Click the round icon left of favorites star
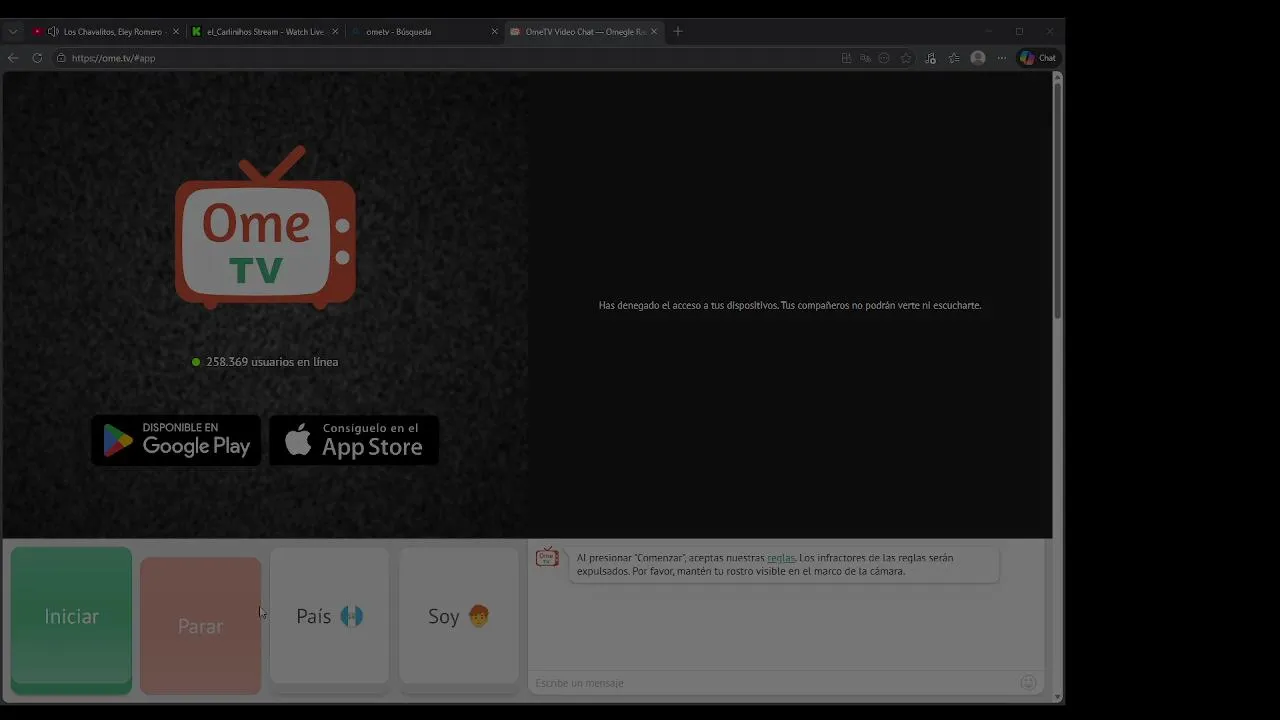Viewport: 1280px width, 720px height. tap(884, 58)
